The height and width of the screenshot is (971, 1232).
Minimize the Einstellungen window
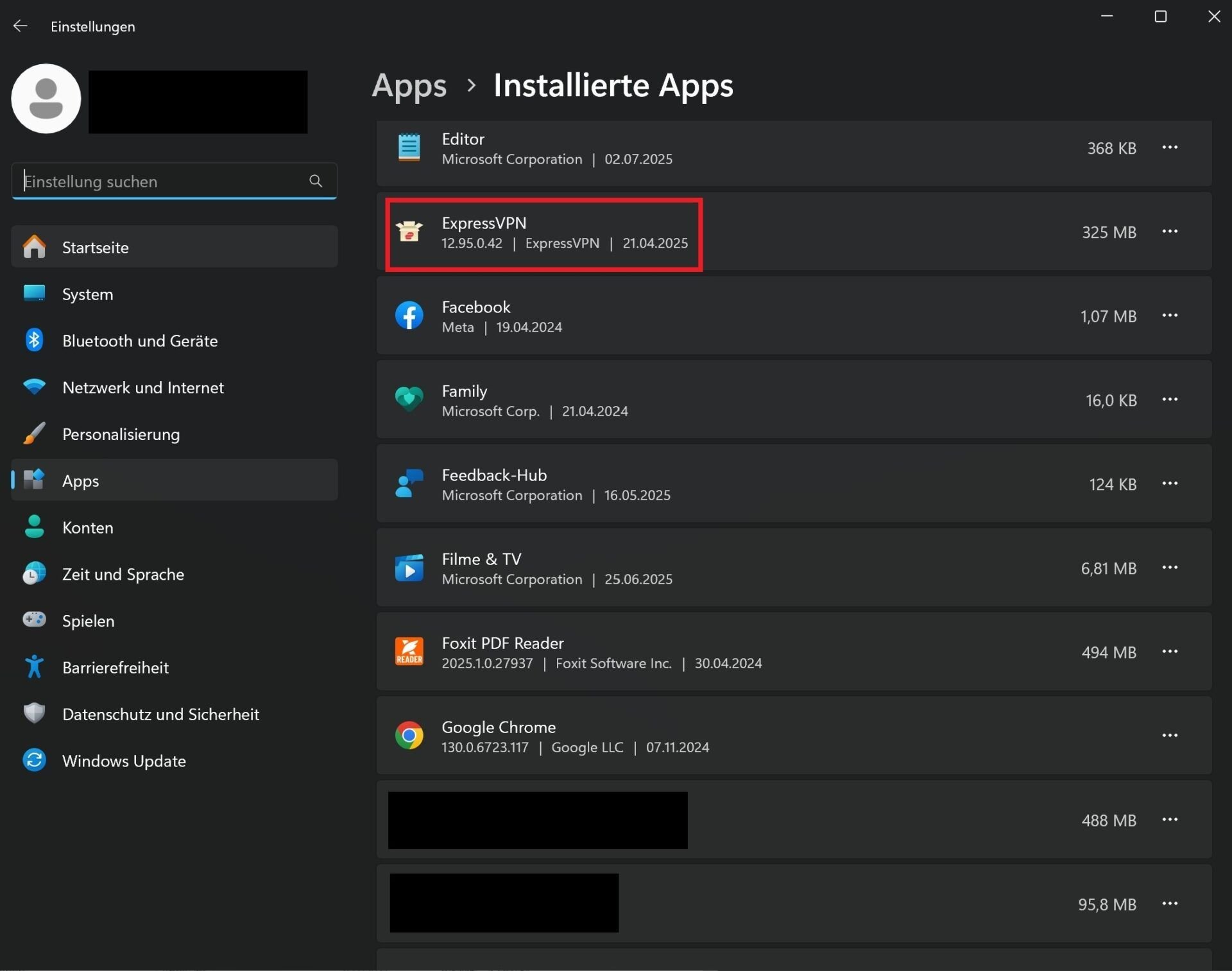(x=1106, y=17)
